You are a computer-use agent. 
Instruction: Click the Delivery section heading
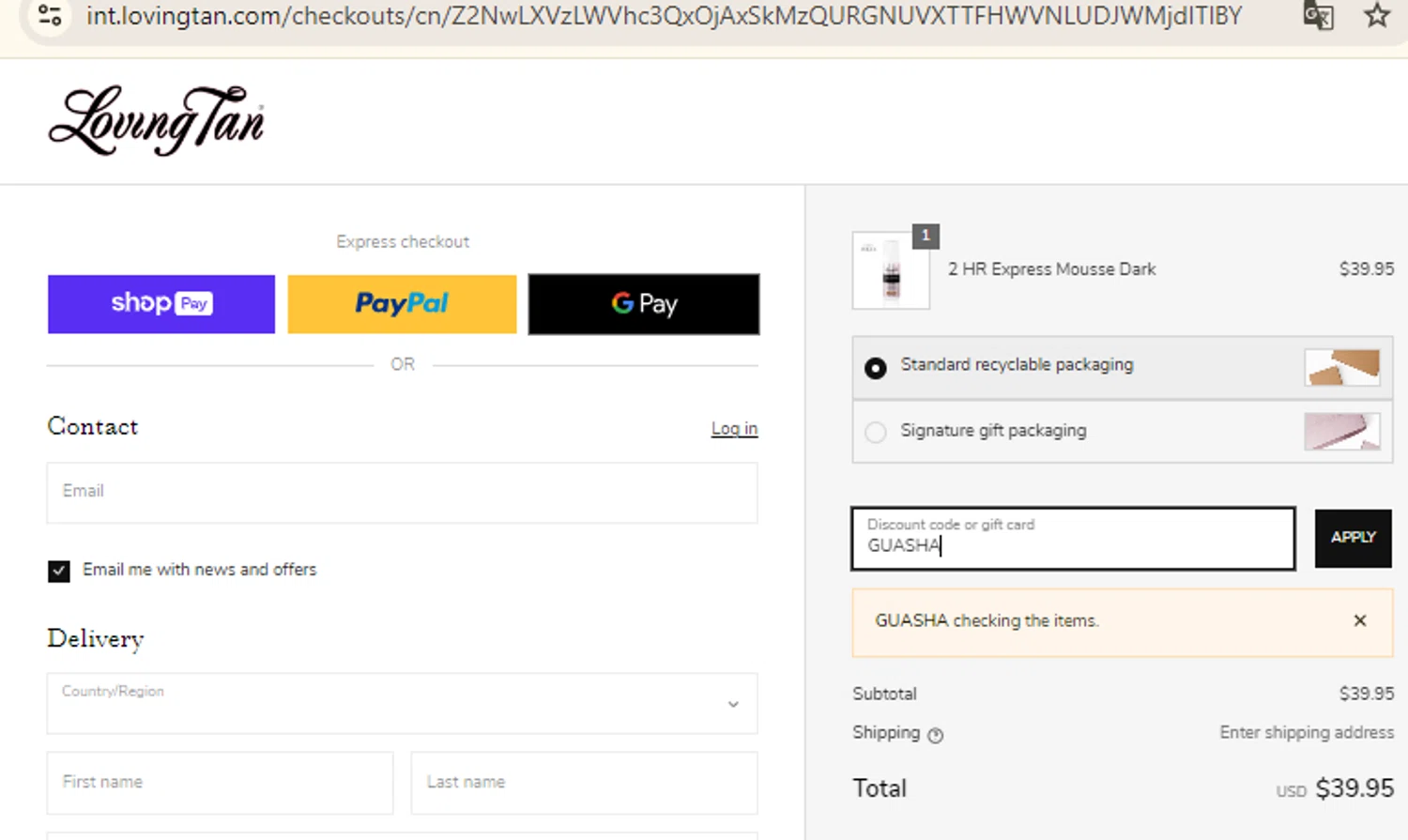[96, 639]
